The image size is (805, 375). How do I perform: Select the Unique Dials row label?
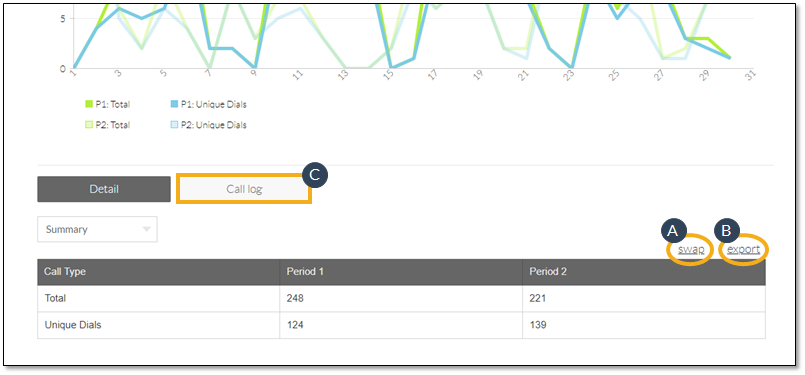click(x=72, y=325)
